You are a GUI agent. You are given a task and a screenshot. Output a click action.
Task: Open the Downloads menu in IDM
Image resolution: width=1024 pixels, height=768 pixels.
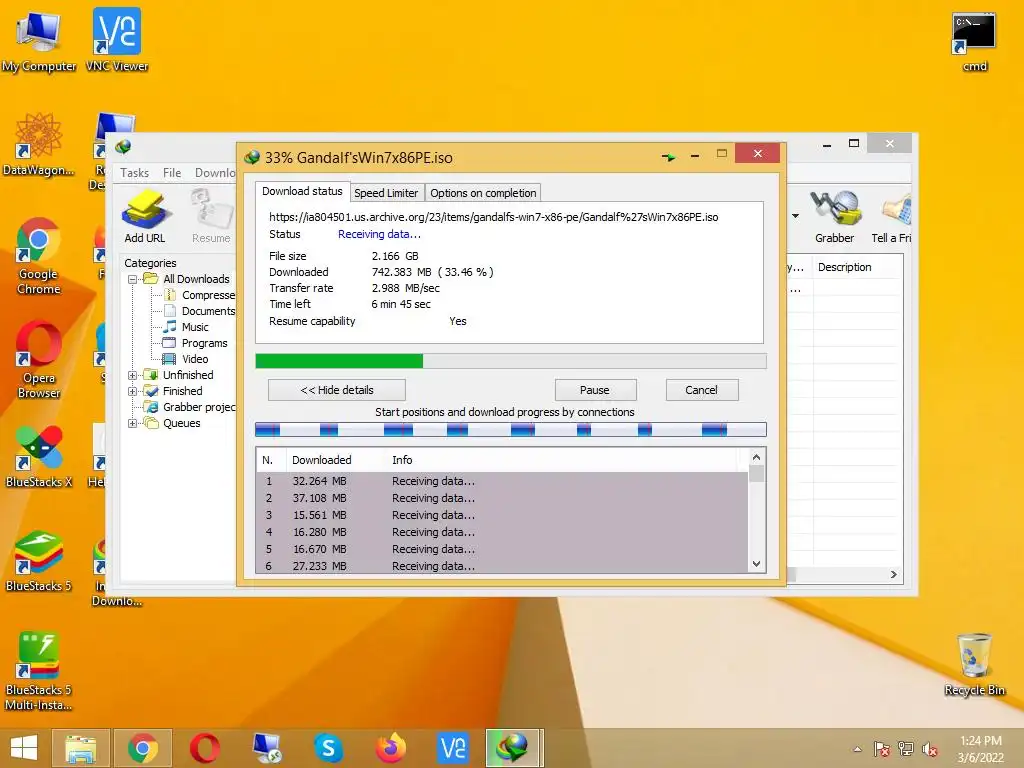[215, 172]
